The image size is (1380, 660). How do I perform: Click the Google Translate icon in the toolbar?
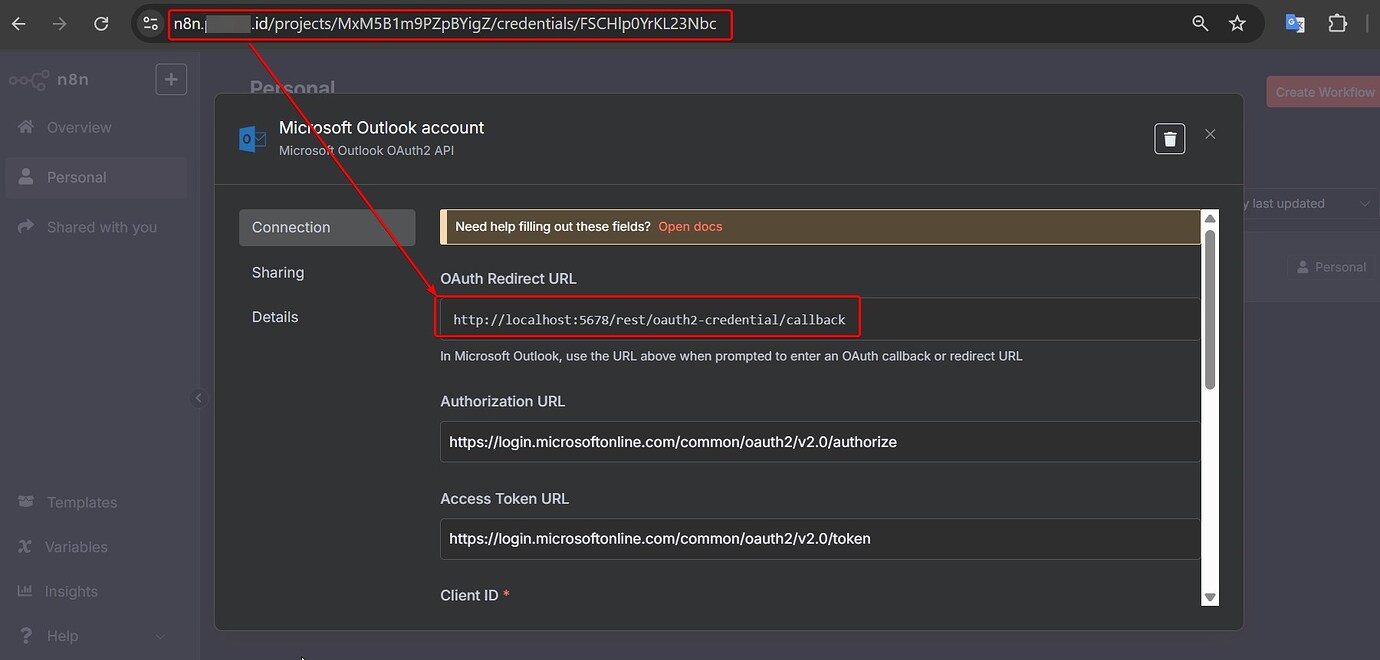coord(1295,22)
